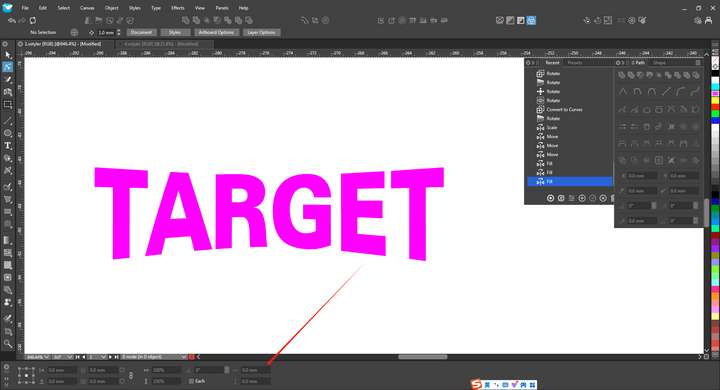Click the transform reference point grid

pos(27,376)
